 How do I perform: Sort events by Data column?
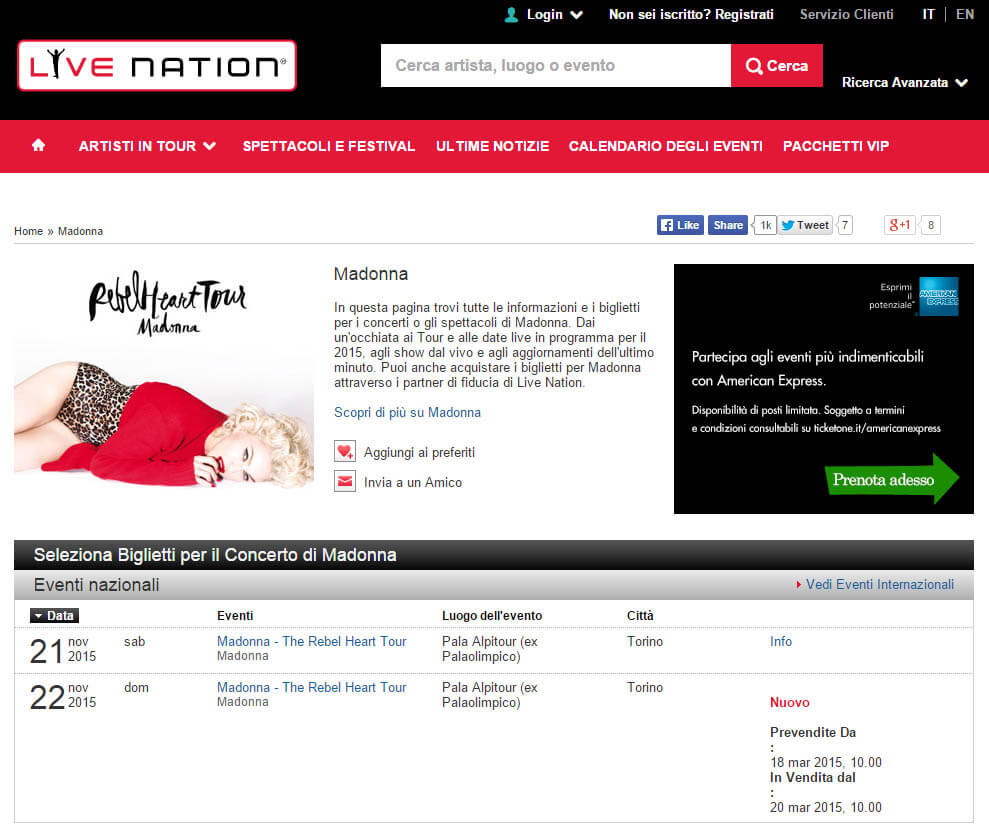54,615
